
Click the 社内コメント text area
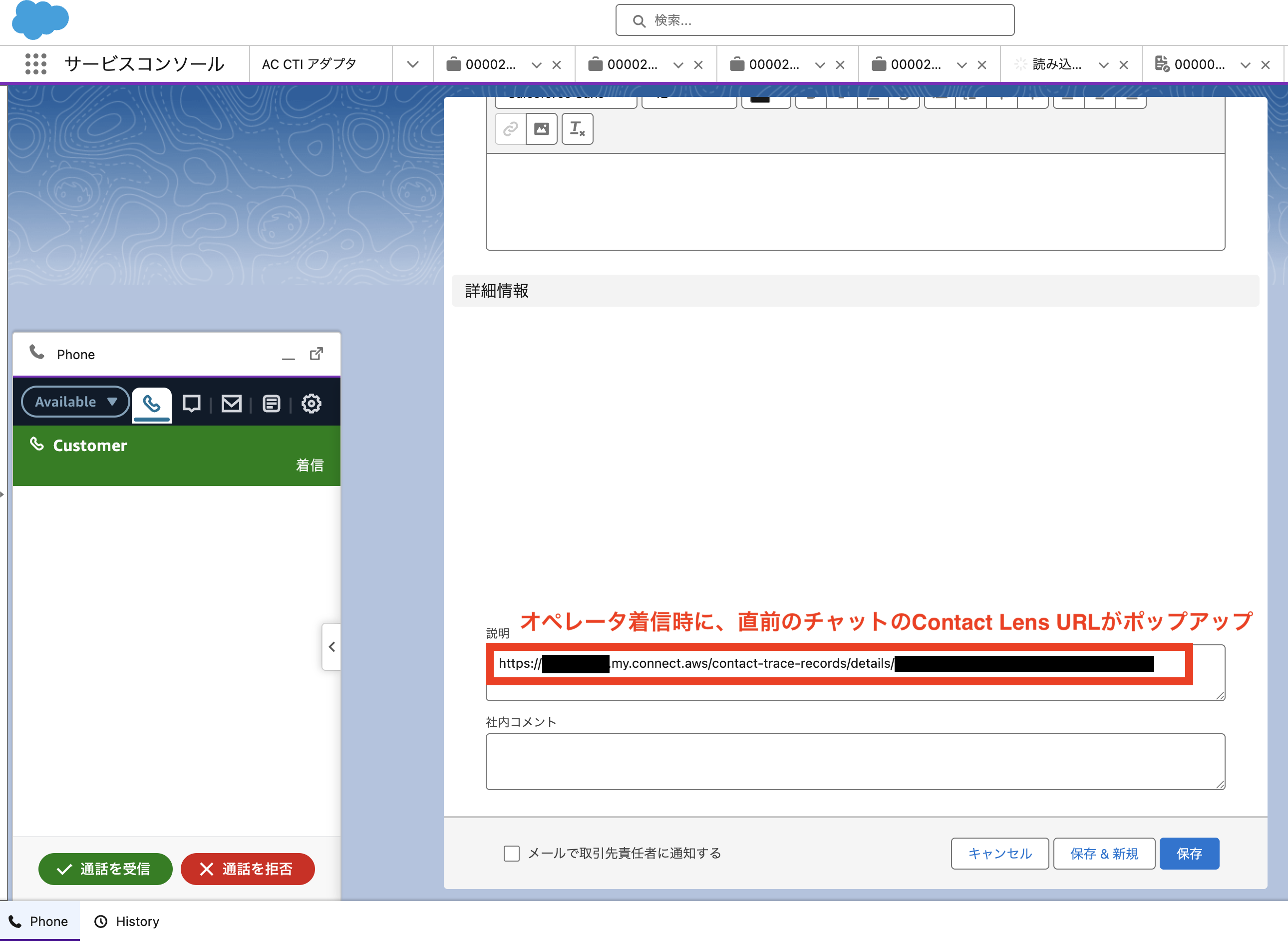point(855,761)
